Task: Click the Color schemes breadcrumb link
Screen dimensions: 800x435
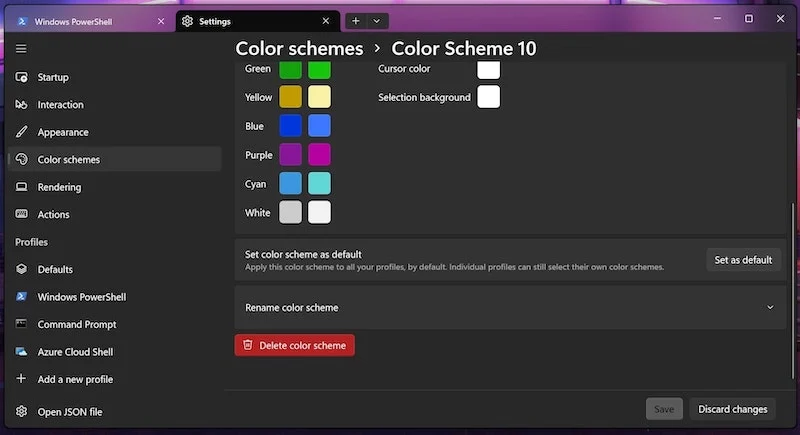Action: tap(299, 48)
